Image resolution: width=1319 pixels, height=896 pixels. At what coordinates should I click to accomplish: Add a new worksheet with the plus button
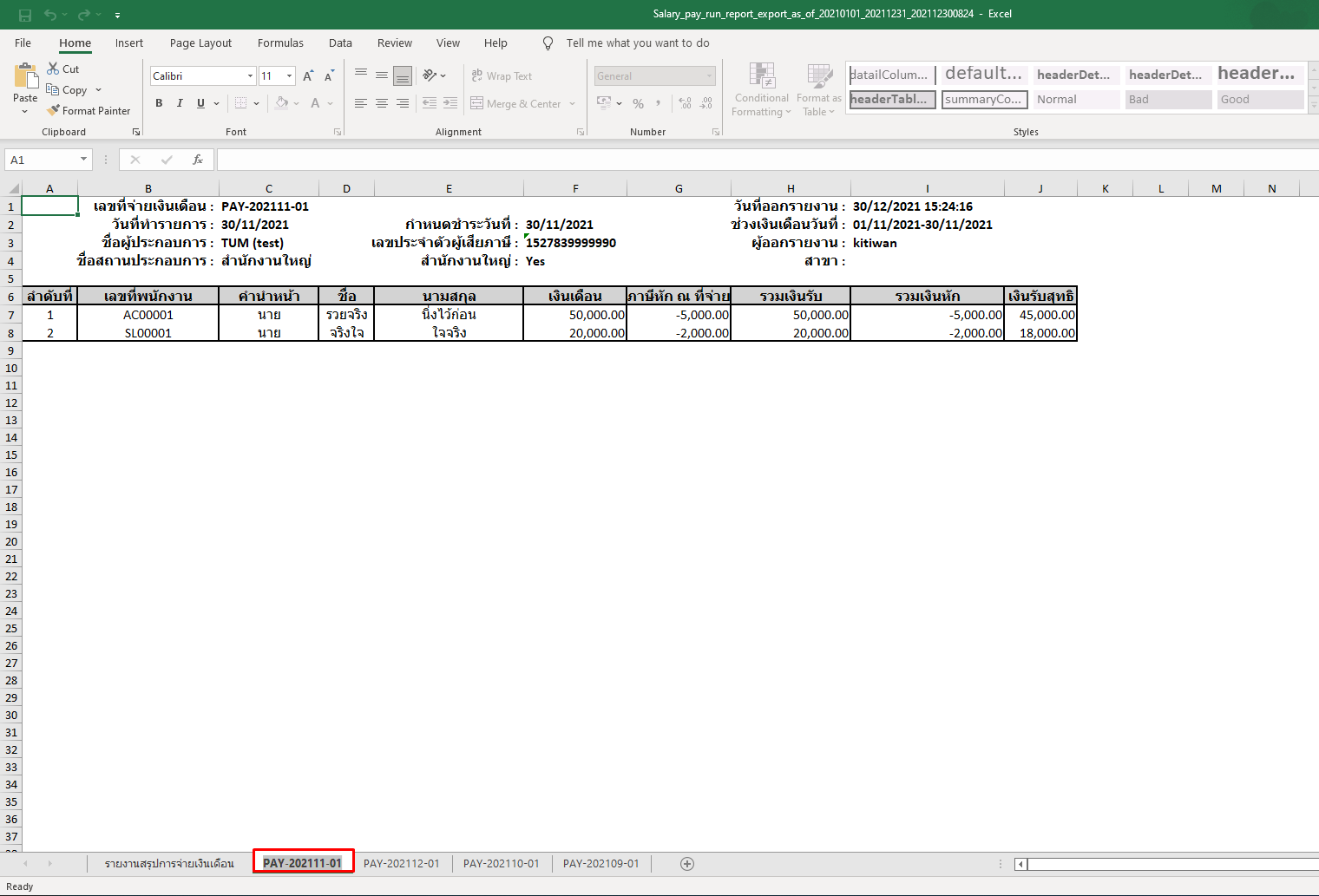[686, 863]
